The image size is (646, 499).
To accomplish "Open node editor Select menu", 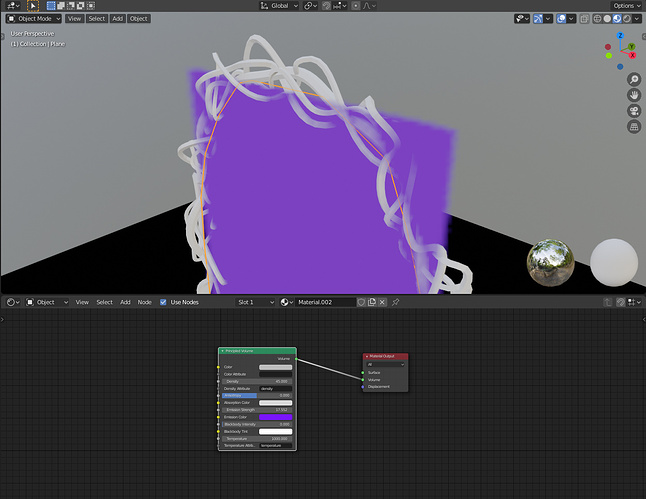I will [104, 302].
